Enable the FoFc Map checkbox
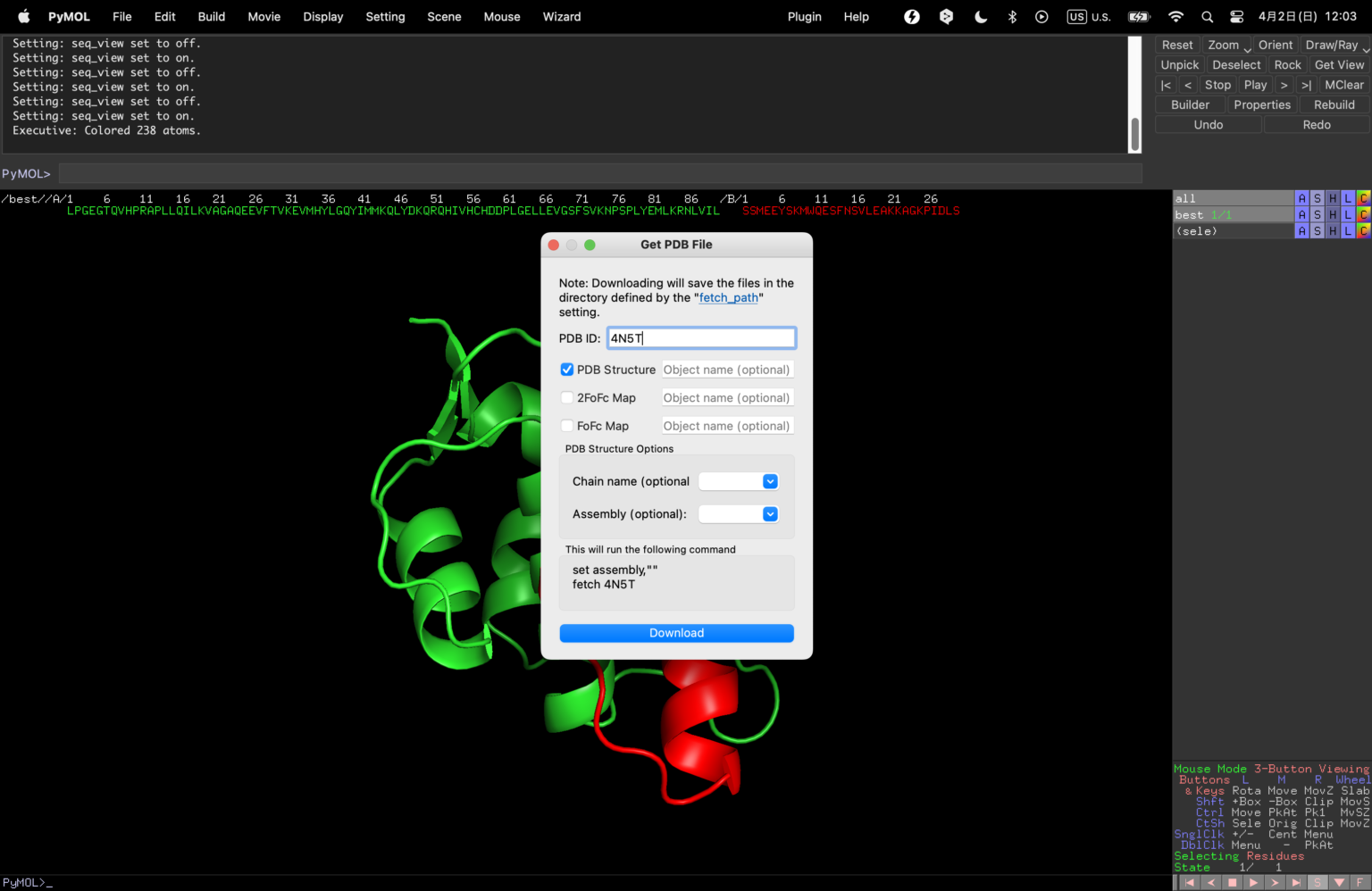 pos(567,426)
